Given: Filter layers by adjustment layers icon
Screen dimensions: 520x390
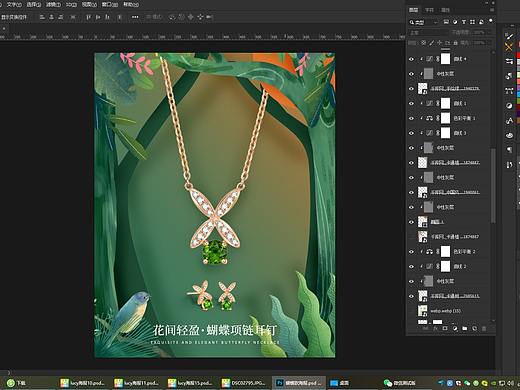Looking at the screenshot, I should [x=455, y=22].
